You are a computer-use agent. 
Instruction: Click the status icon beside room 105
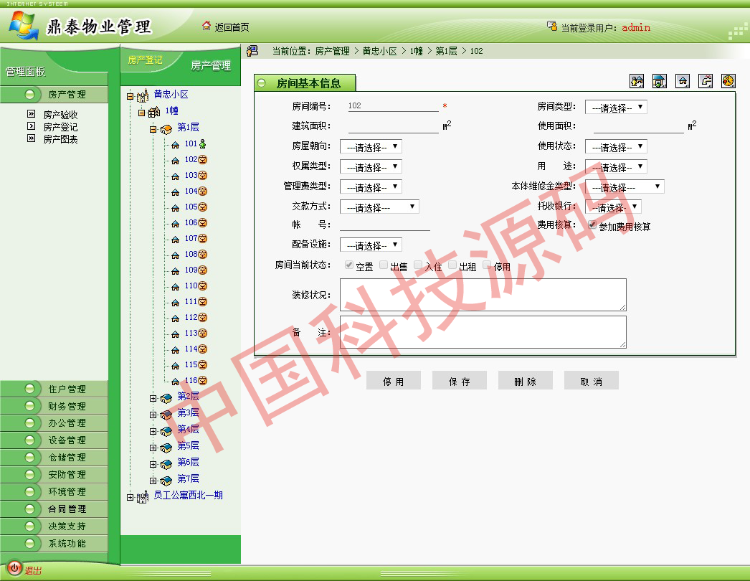[x=203, y=207]
